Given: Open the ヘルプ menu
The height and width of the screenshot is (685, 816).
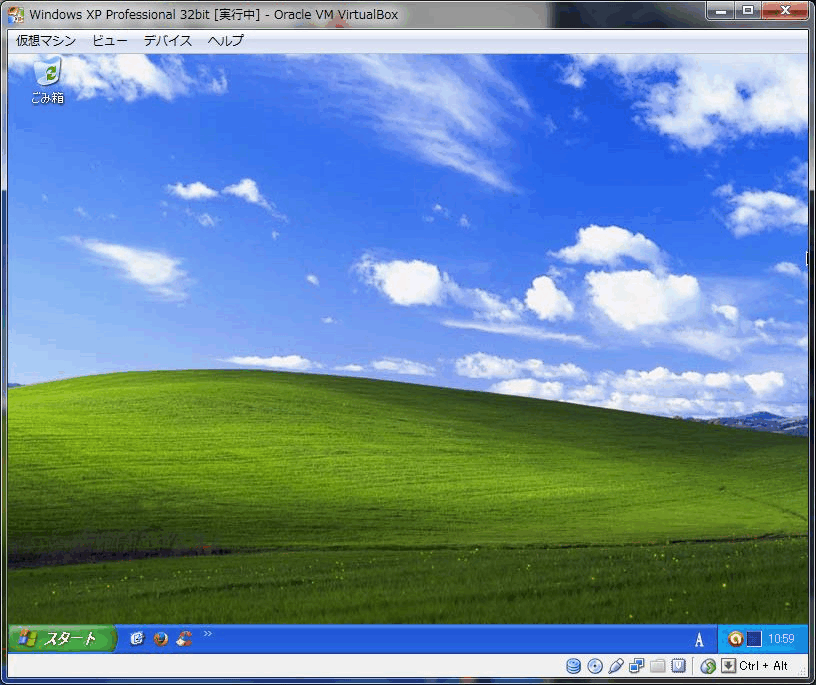Looking at the screenshot, I should tap(225, 41).
